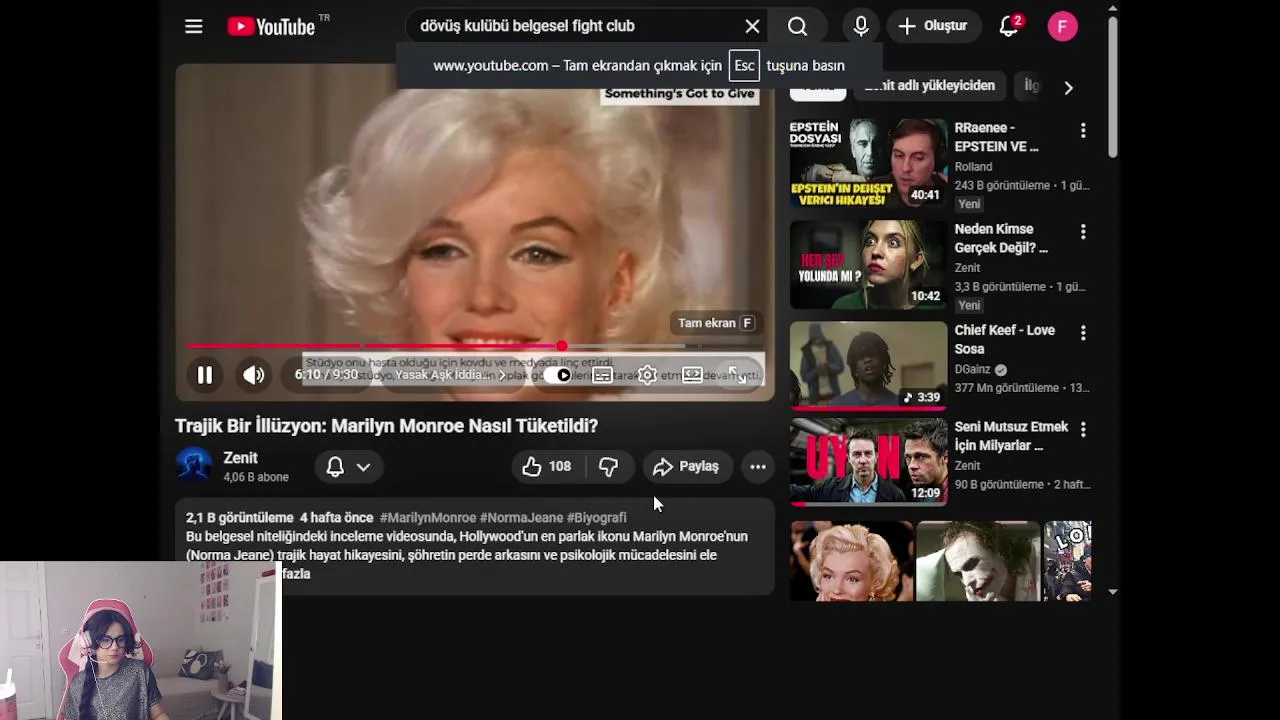
Task: Open player settings gear
Action: click(x=647, y=375)
